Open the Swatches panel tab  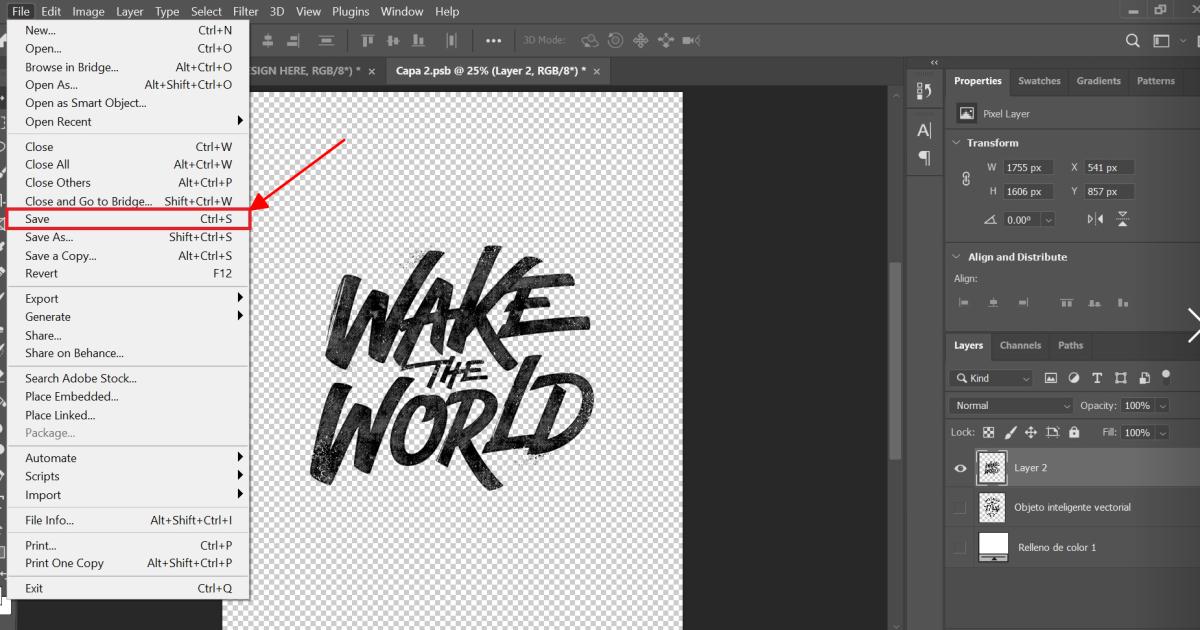(1039, 81)
